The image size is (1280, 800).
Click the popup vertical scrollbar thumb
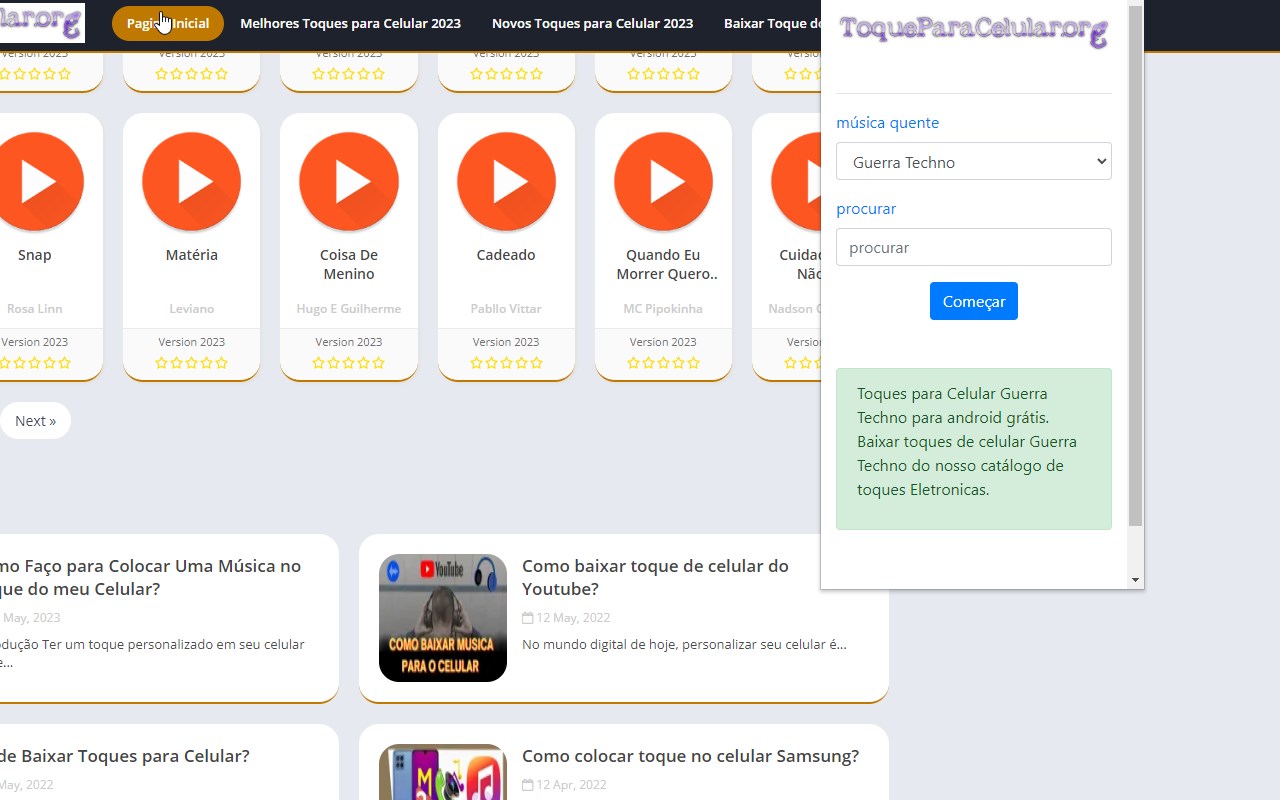(x=1135, y=265)
